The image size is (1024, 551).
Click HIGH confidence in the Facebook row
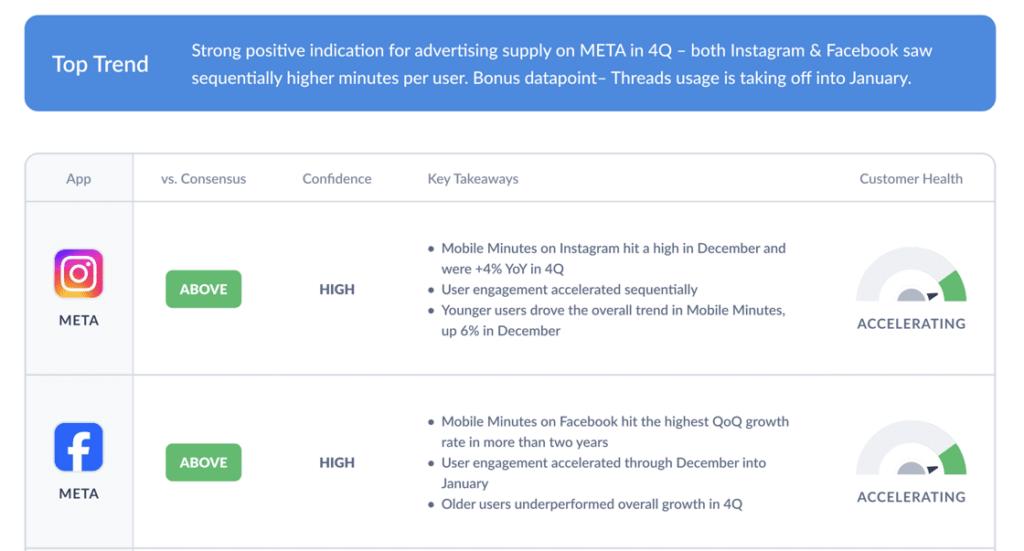[337, 462]
